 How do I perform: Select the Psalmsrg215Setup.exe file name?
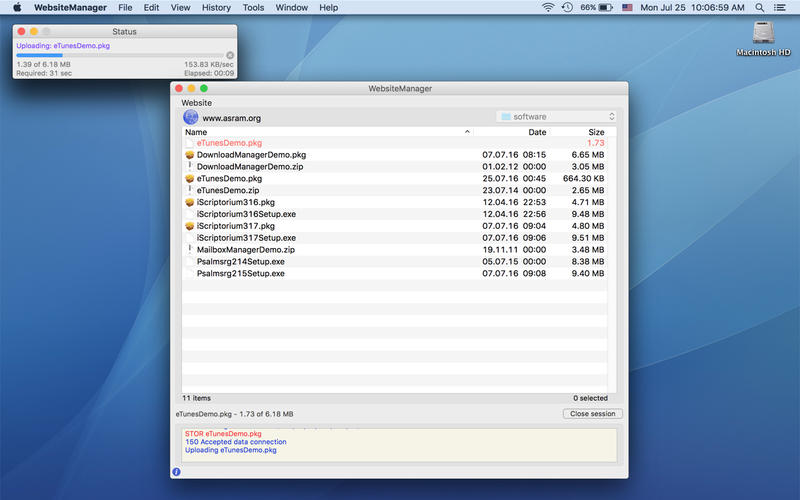pyautogui.click(x=241, y=273)
